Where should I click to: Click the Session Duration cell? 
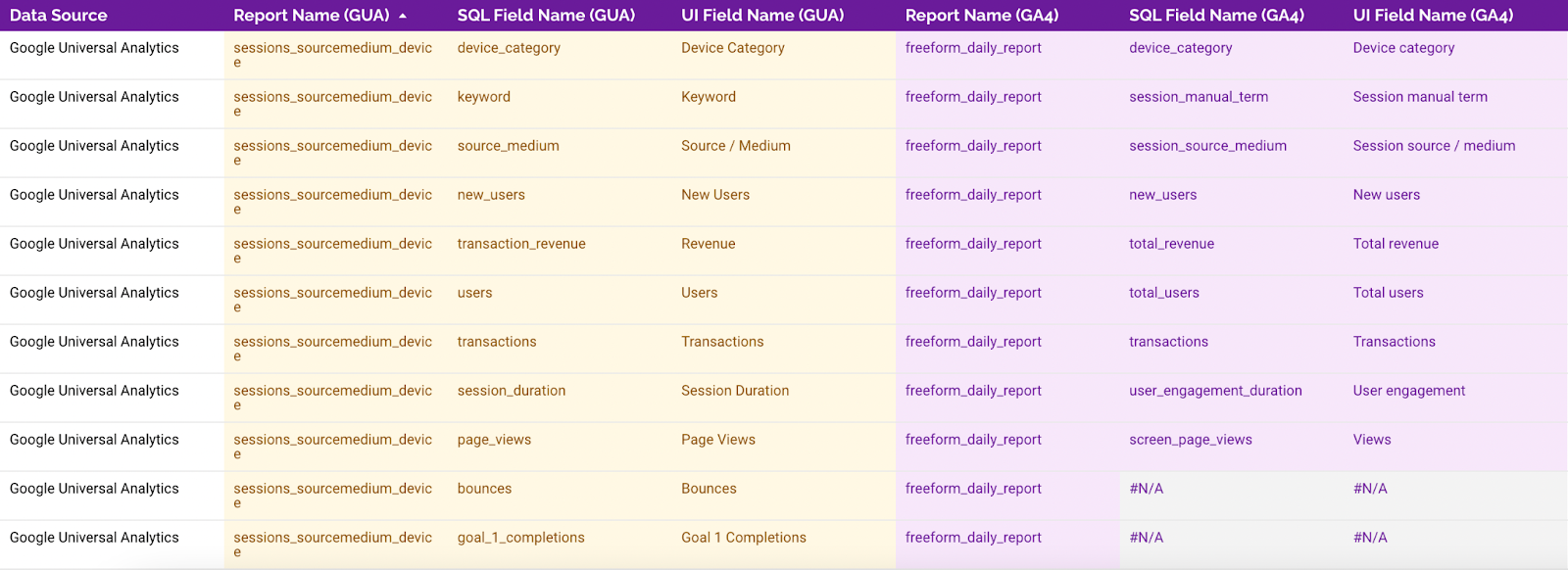coord(735,391)
